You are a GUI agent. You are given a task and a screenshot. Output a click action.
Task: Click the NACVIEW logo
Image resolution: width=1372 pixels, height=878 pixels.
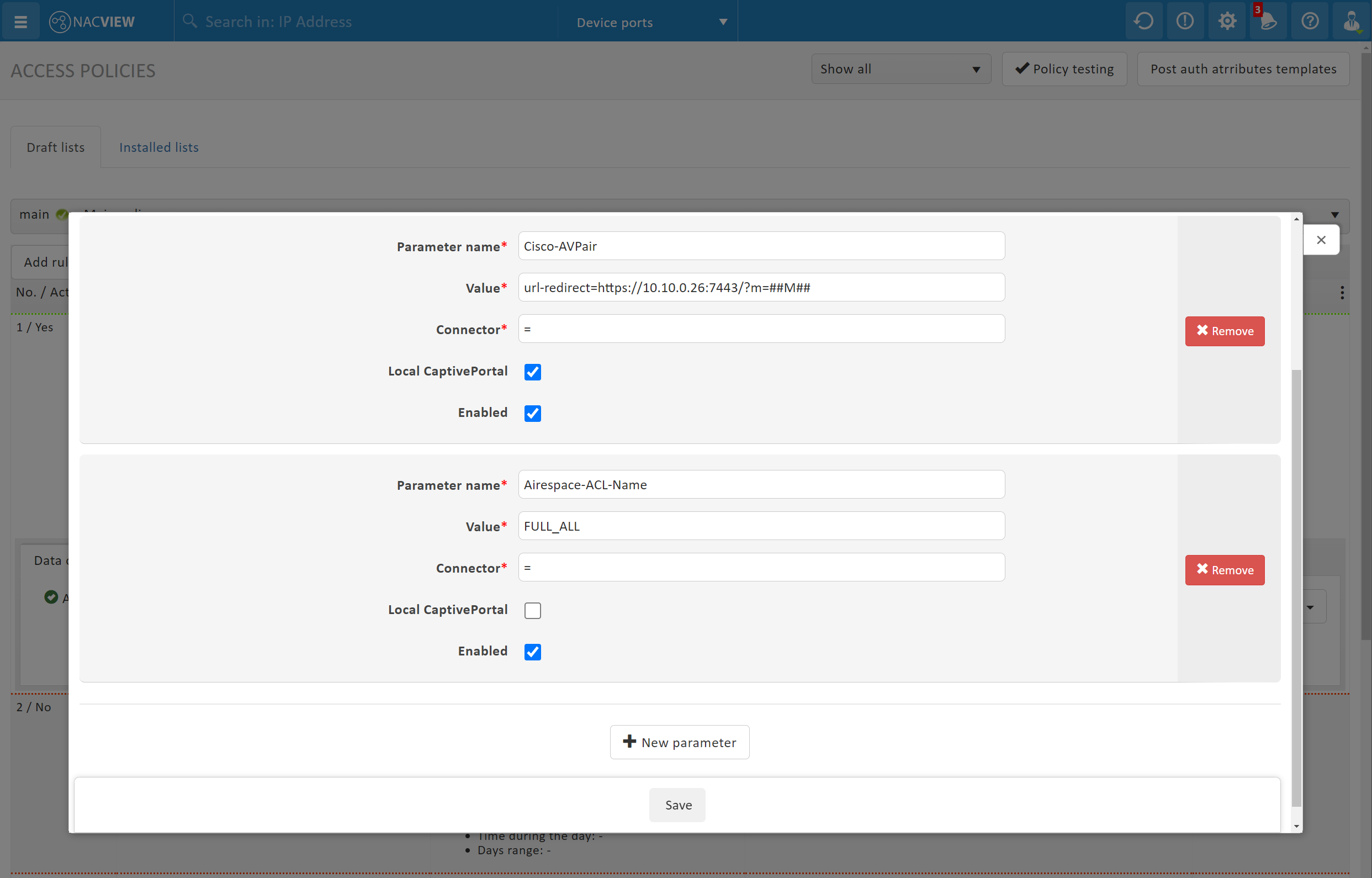coord(92,22)
